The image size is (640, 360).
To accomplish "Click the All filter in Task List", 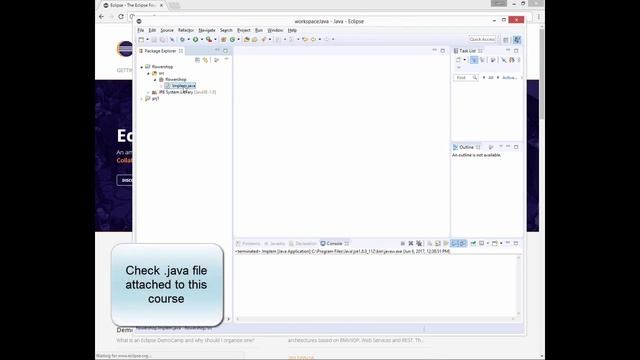I will [491, 78].
